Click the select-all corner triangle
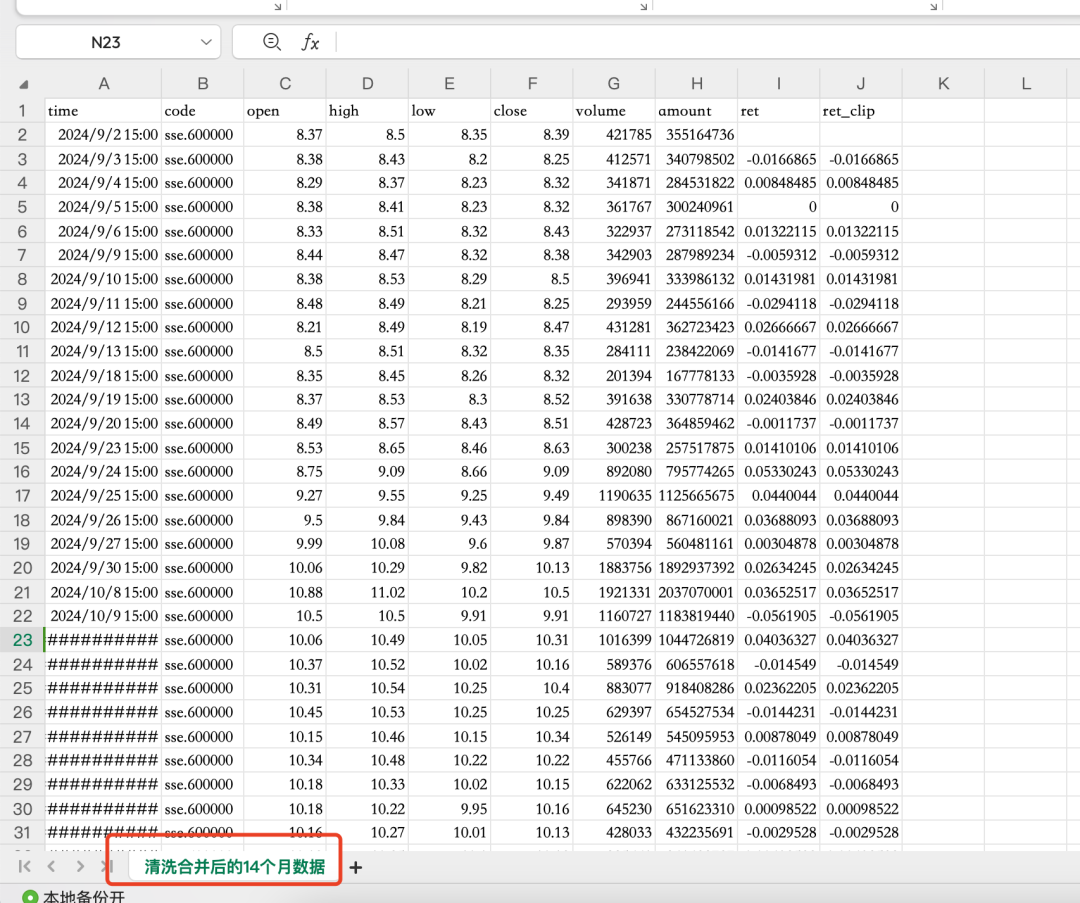 [23, 84]
